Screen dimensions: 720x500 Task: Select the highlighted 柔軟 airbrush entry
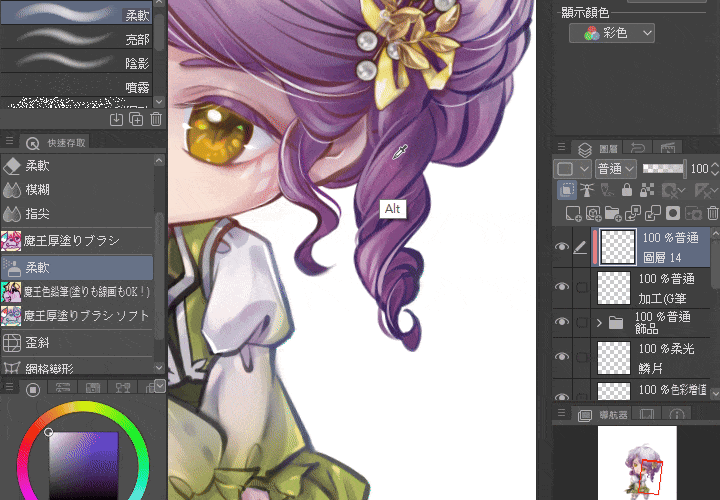point(77,268)
